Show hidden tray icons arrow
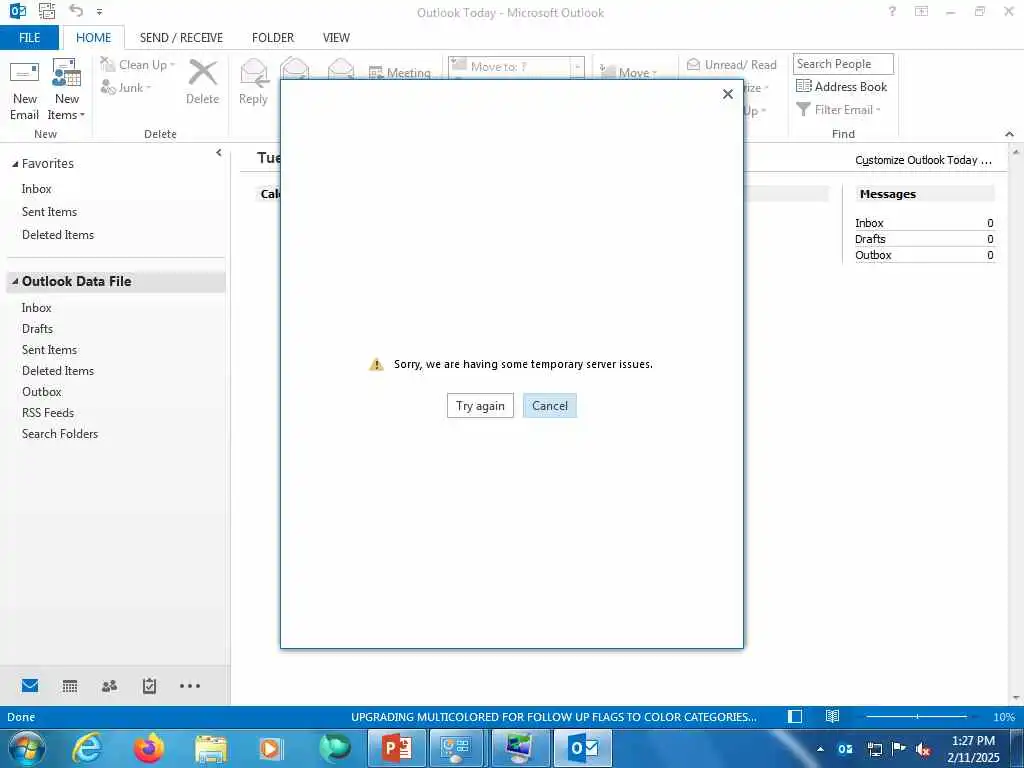The height and width of the screenshot is (768, 1024). (x=820, y=749)
